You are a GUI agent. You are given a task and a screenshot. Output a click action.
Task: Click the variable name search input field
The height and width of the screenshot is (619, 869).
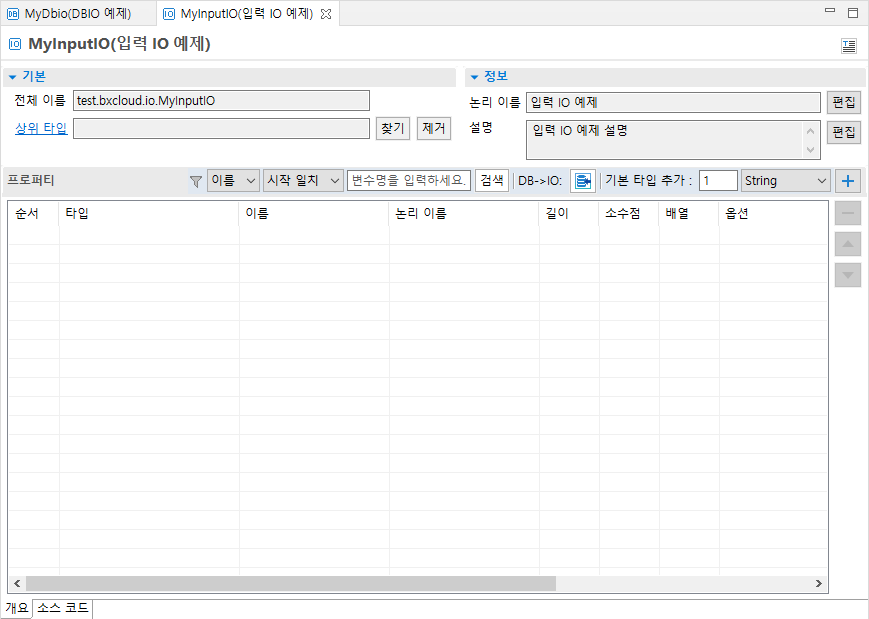click(x=409, y=181)
